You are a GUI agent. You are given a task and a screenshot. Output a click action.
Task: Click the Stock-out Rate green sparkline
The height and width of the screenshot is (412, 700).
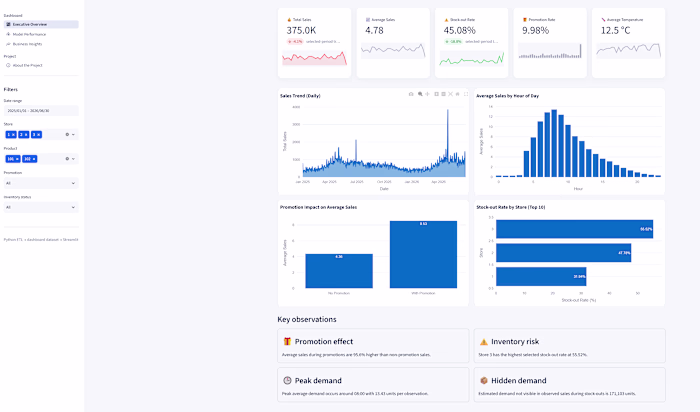pos(471,58)
